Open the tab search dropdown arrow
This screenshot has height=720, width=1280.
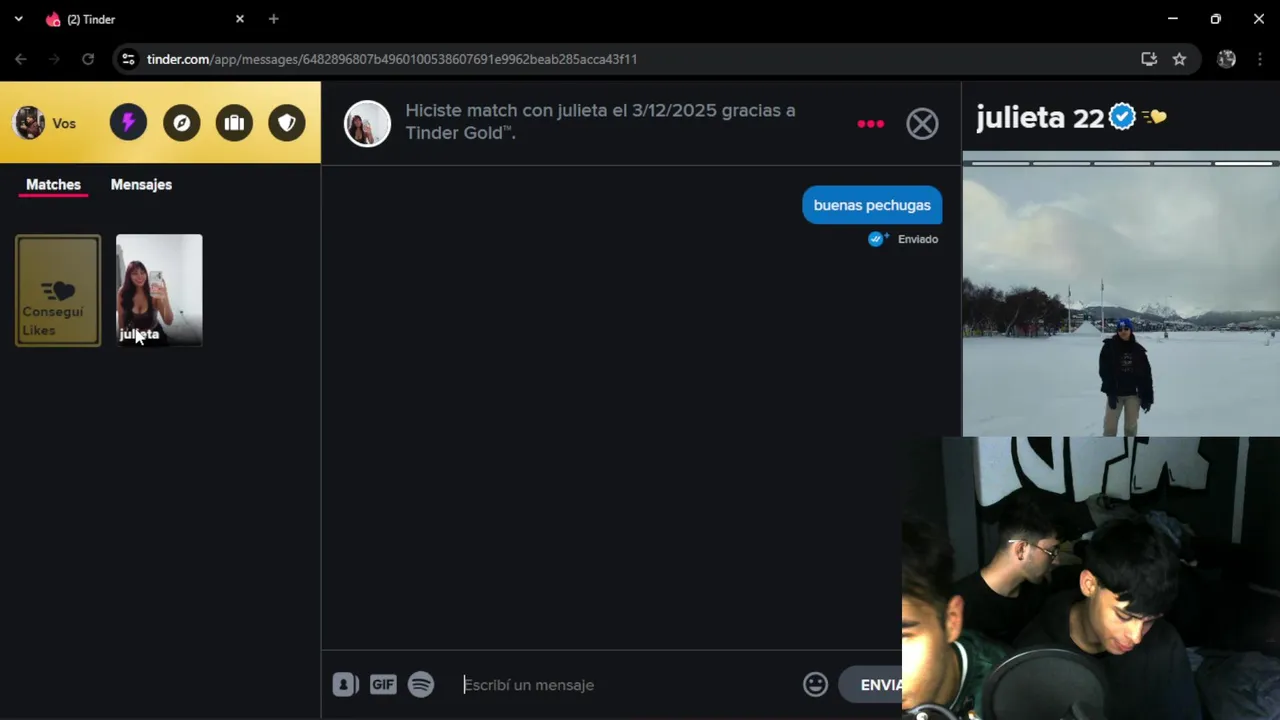[18, 19]
